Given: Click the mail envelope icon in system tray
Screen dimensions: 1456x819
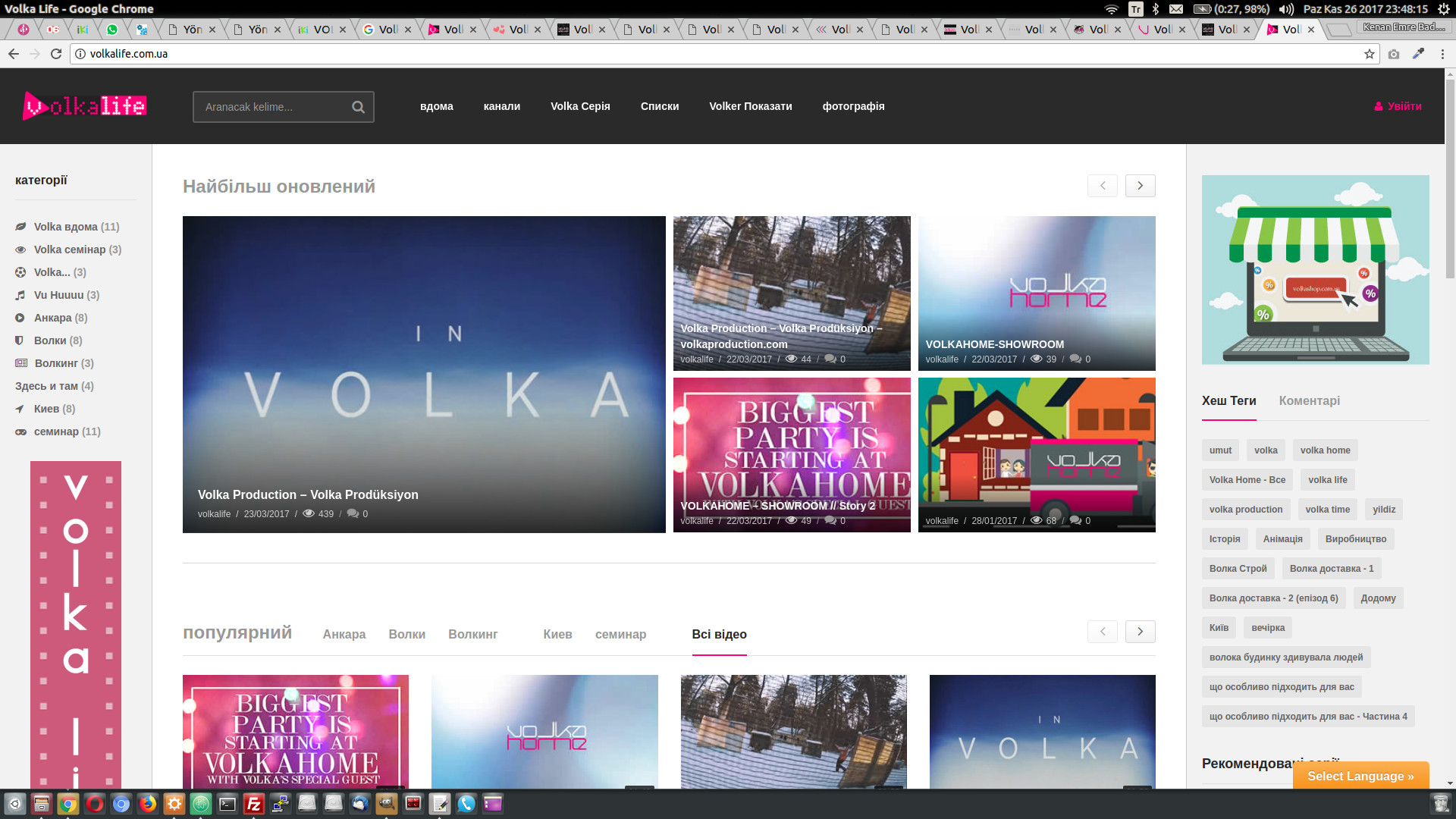Looking at the screenshot, I should (1176, 9).
